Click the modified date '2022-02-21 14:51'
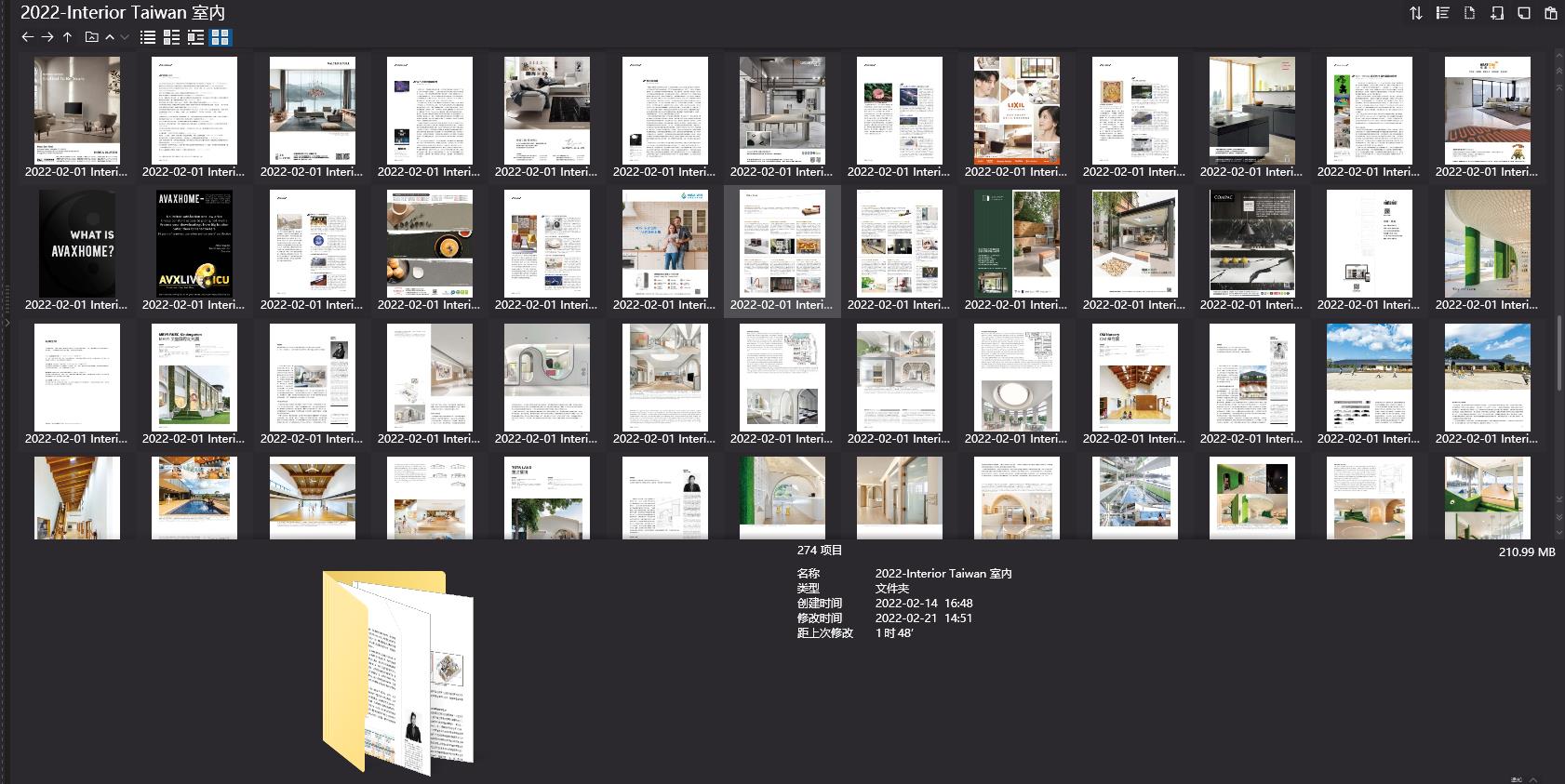The height and width of the screenshot is (784, 1565). point(924,618)
